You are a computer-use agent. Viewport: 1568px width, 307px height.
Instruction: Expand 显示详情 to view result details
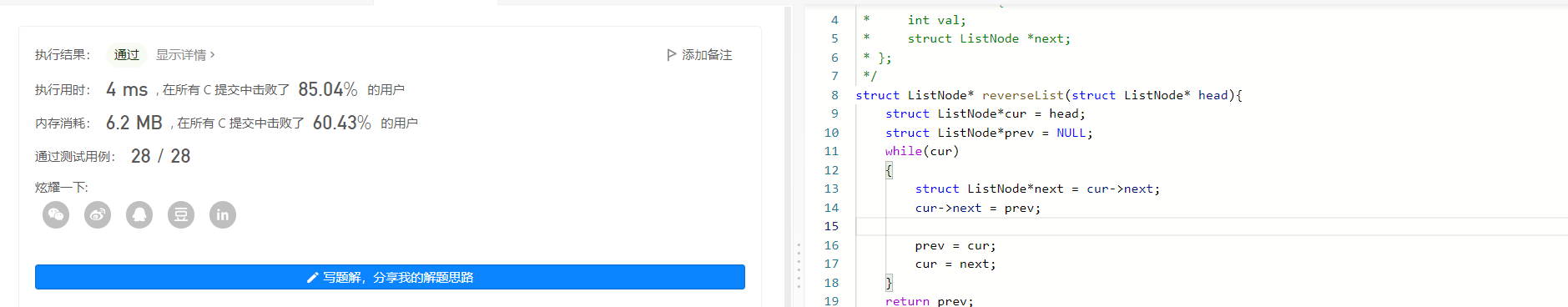point(185,55)
